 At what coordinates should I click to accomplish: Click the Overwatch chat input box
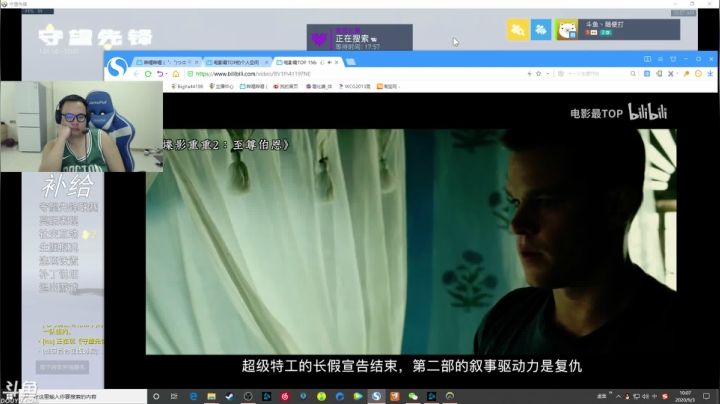pyautogui.click(x=62, y=367)
